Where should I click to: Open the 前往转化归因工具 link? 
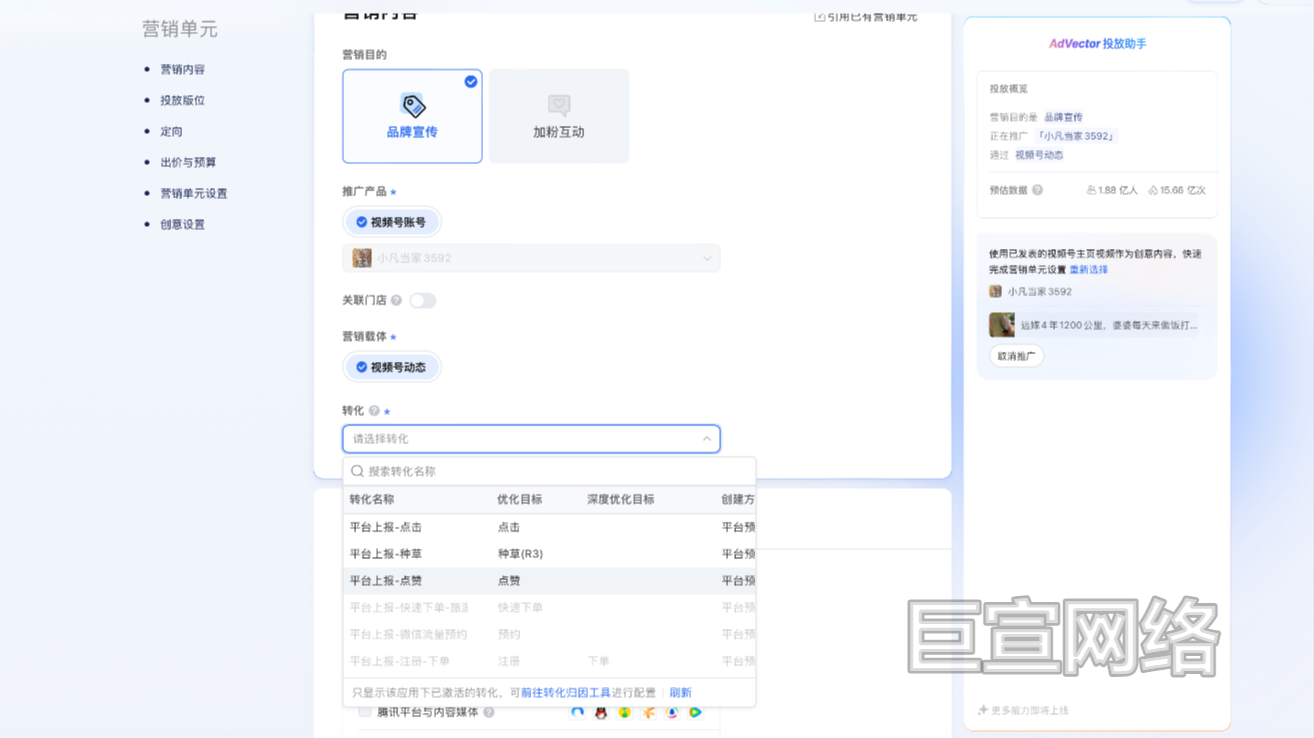tap(565, 692)
